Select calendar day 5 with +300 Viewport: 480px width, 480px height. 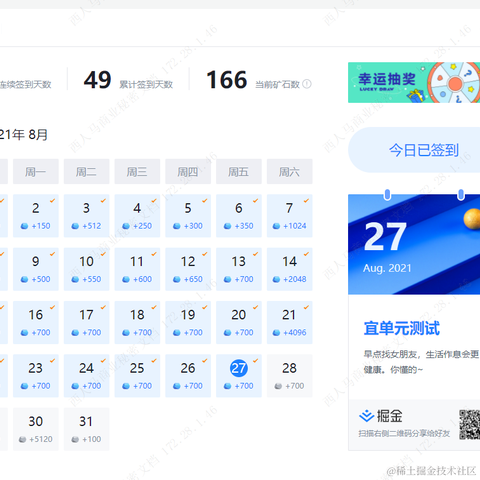point(188,216)
